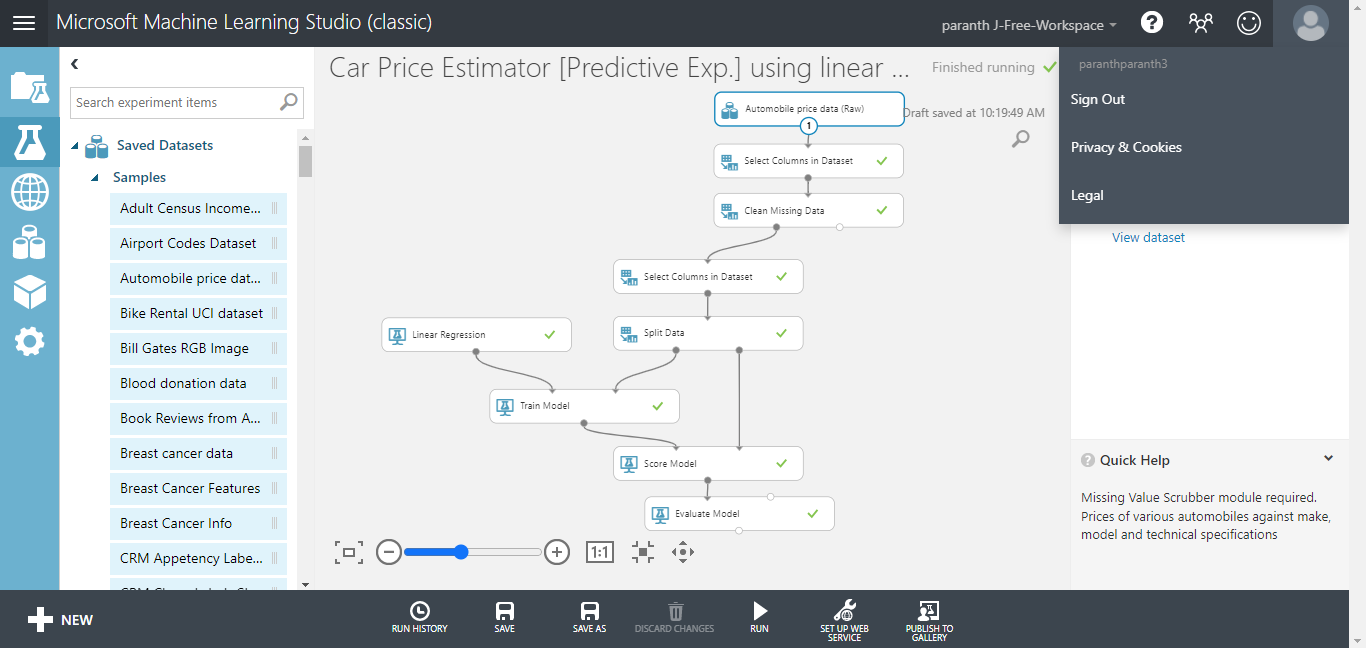The image size is (1366, 648).
Task: Open Privacy & Cookies menu entry
Action: coord(1126,147)
